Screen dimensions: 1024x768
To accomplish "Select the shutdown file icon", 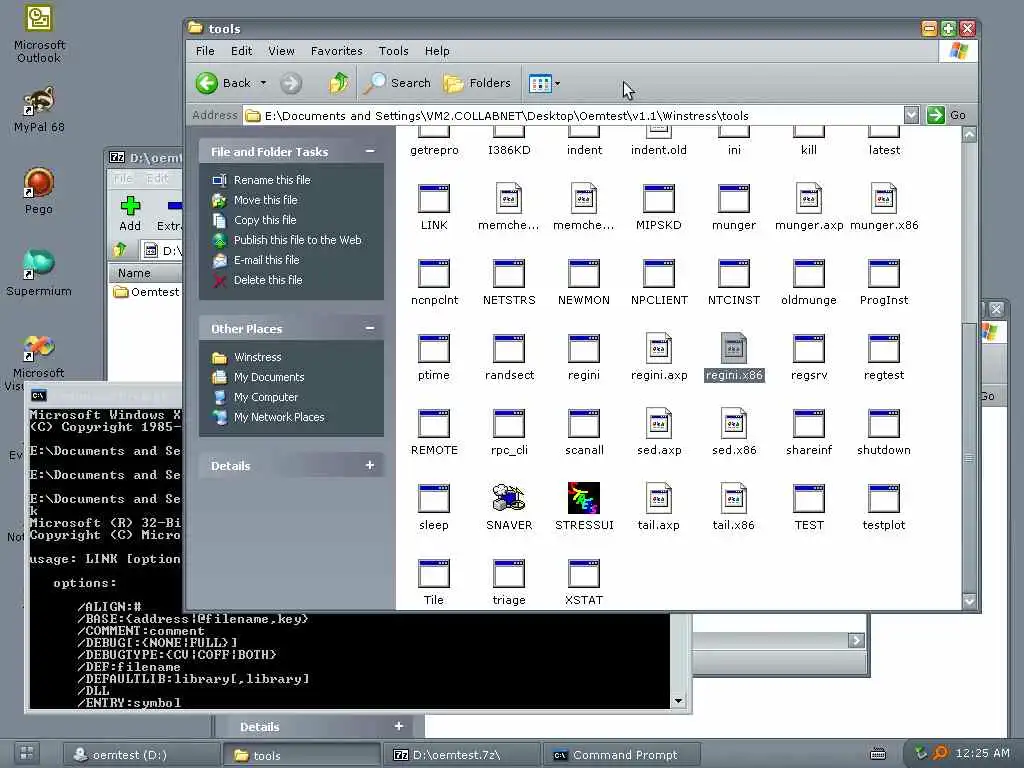I will coord(884,424).
